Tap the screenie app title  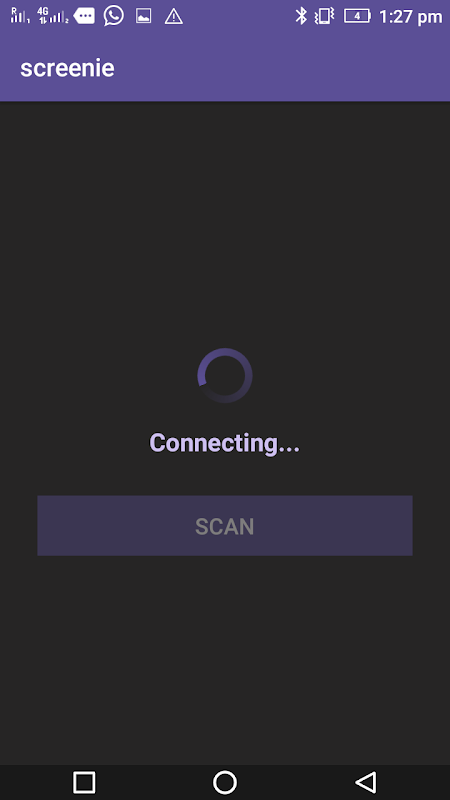point(67,68)
